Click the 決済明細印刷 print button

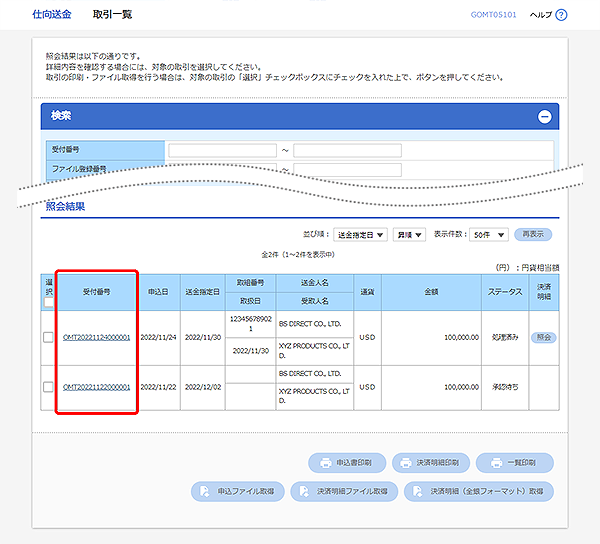coord(431,463)
